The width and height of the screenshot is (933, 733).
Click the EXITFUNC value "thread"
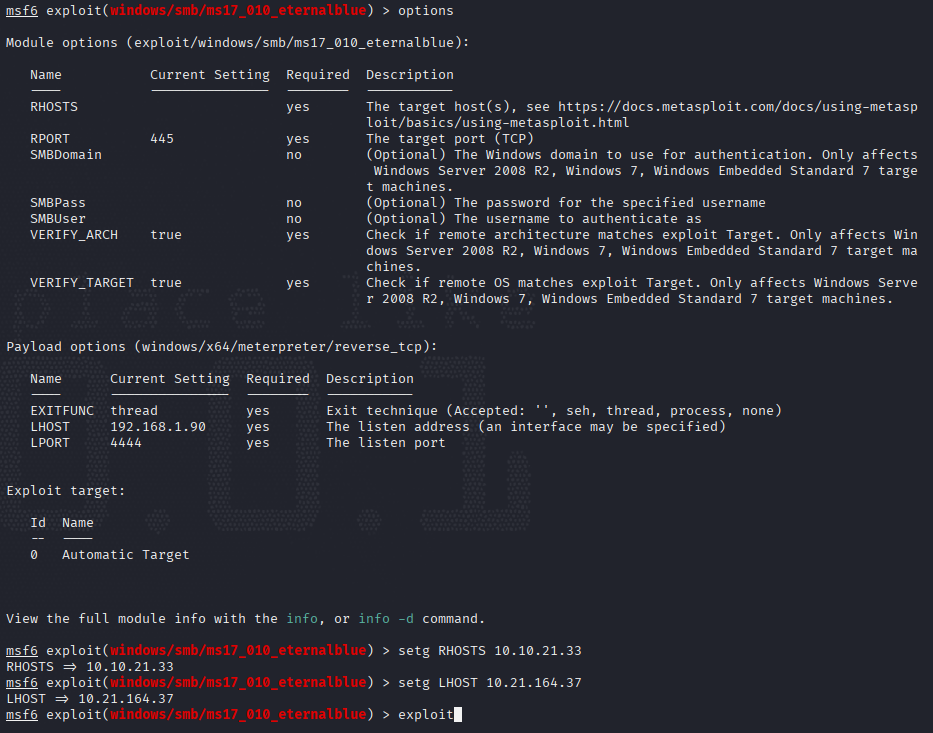(134, 411)
